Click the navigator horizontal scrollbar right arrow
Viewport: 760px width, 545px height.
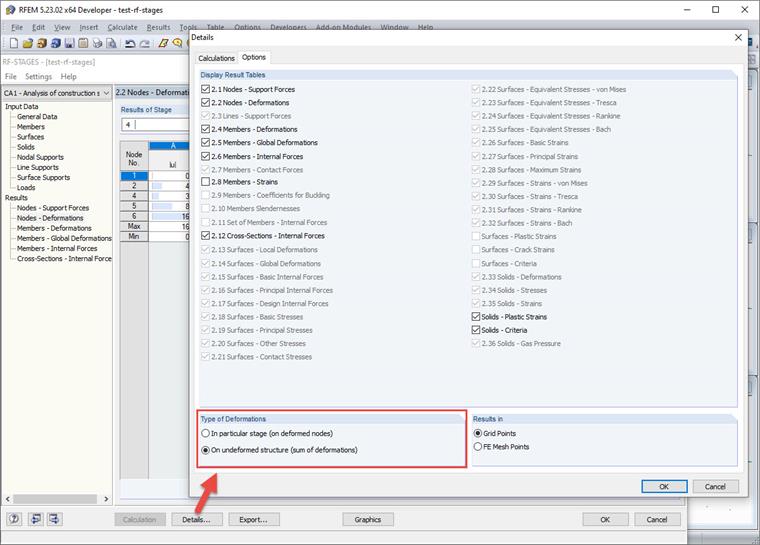[x=106, y=499]
